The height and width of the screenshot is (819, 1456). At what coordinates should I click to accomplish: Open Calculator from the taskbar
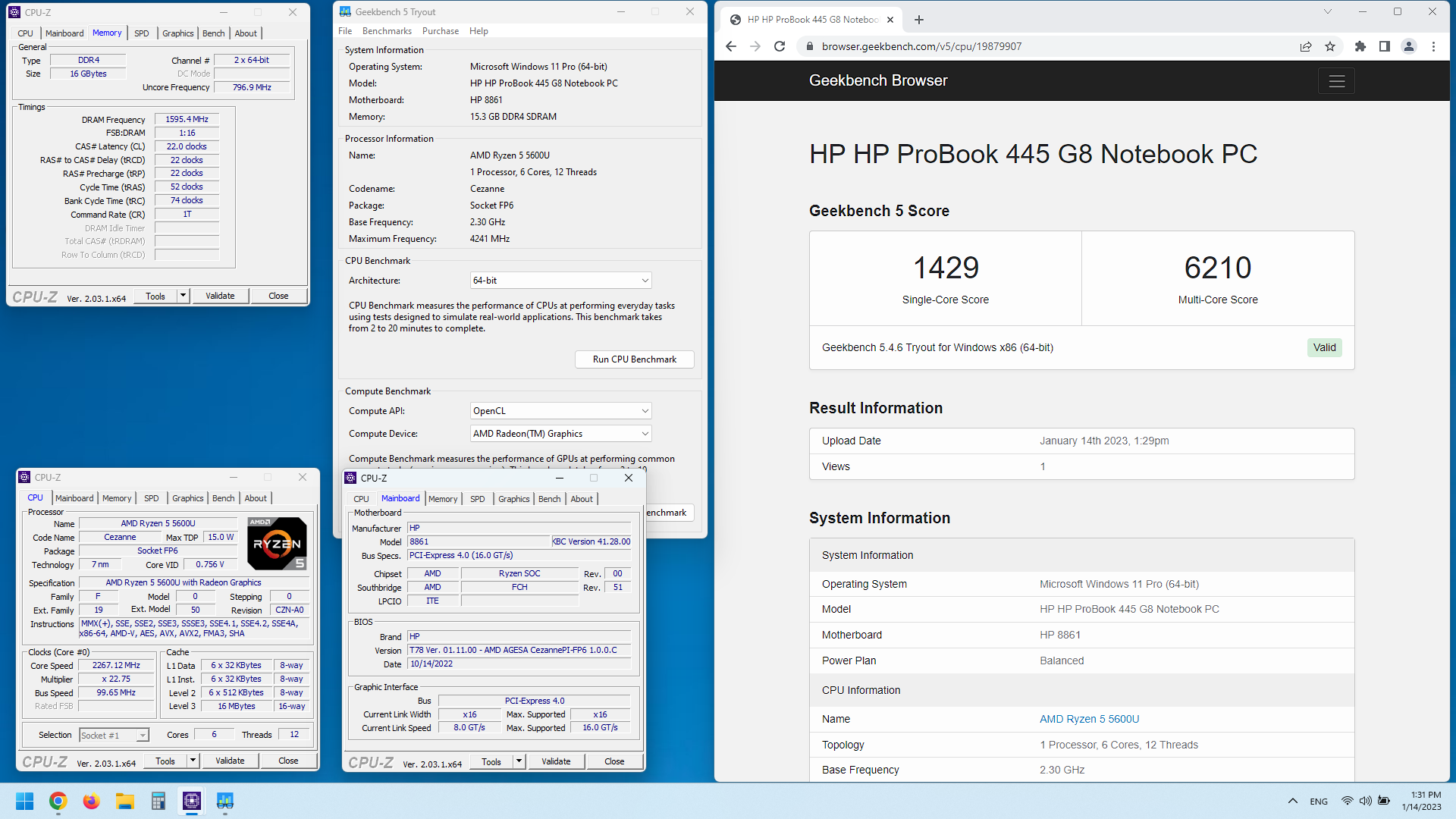[x=158, y=801]
